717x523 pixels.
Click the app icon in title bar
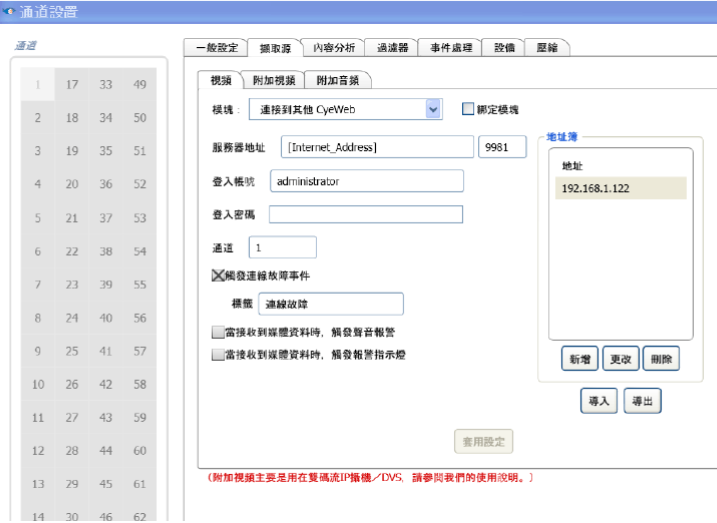tap(9, 11)
